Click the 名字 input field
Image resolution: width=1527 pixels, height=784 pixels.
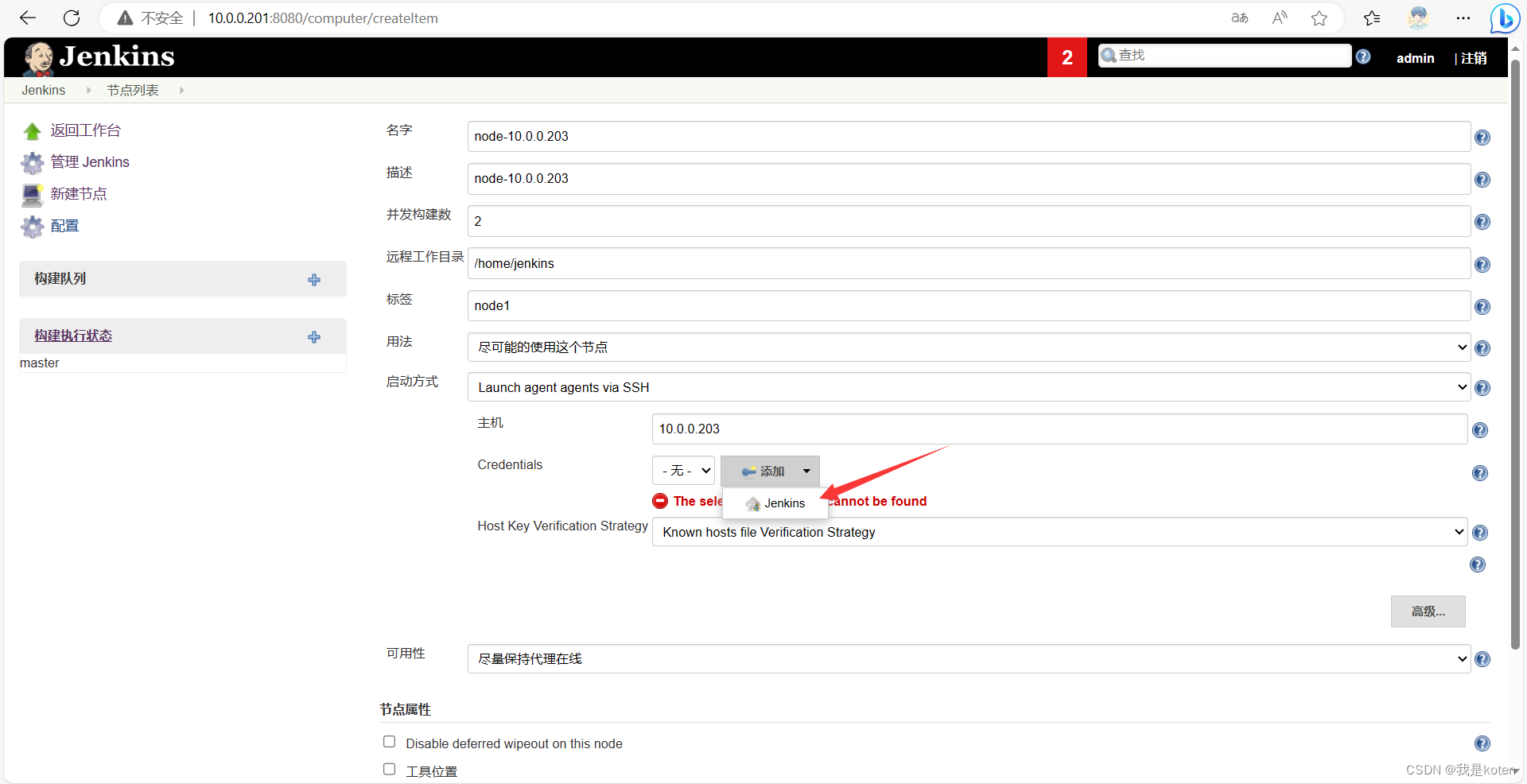tap(969, 136)
